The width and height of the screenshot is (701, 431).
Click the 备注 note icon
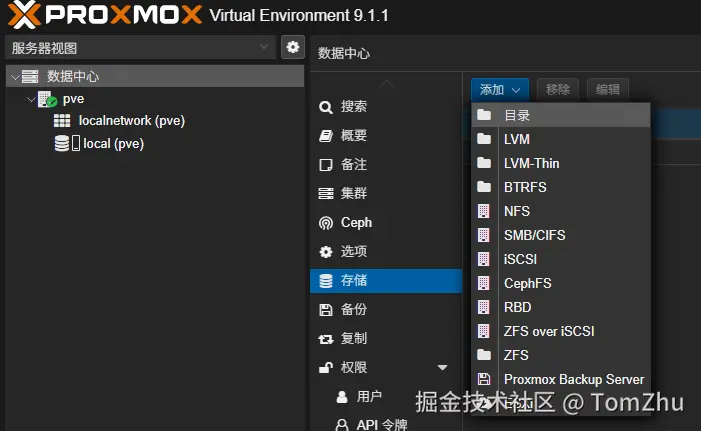[x=325, y=165]
